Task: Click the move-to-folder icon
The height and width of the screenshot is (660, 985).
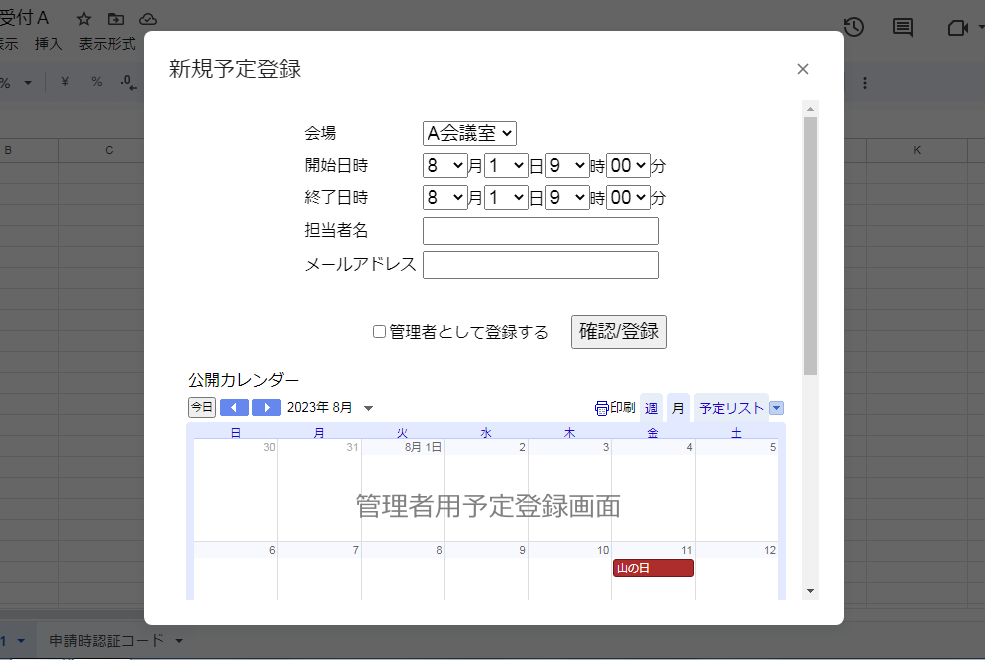Action: (x=116, y=19)
